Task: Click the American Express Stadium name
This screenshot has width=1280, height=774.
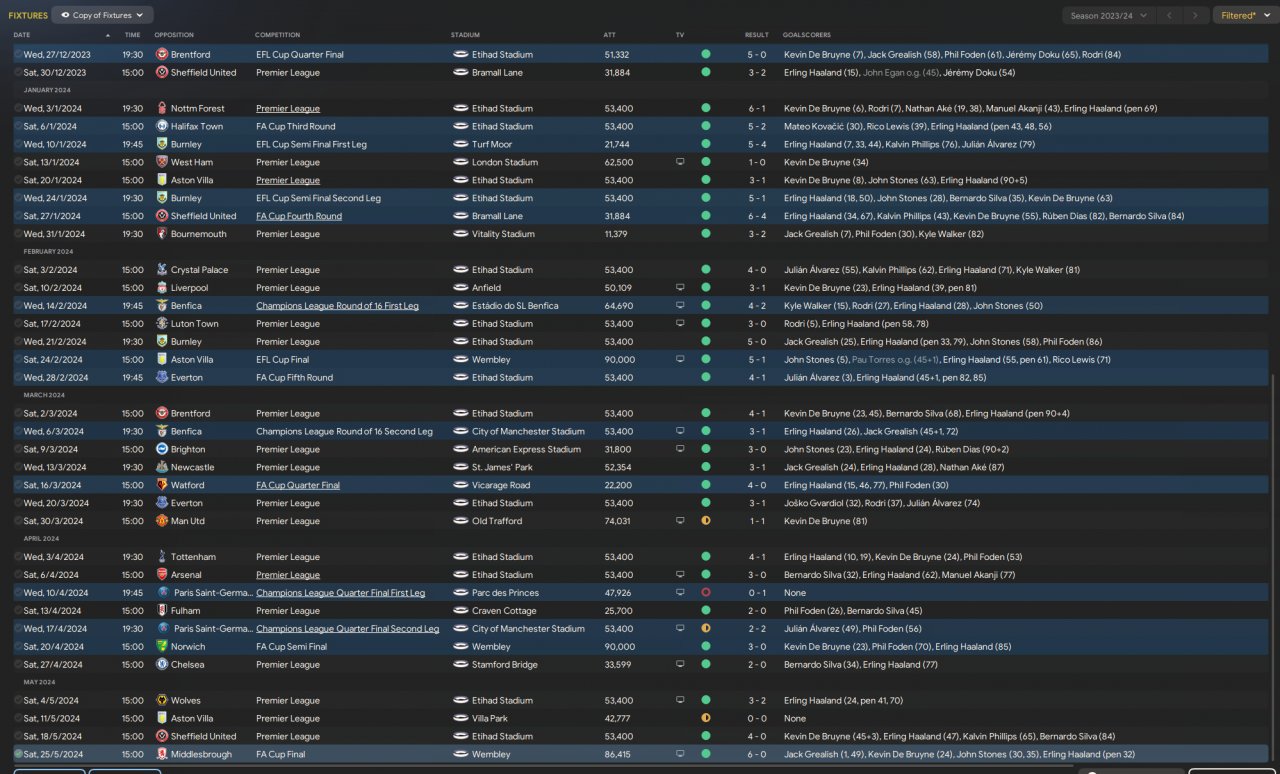Action: click(526, 449)
